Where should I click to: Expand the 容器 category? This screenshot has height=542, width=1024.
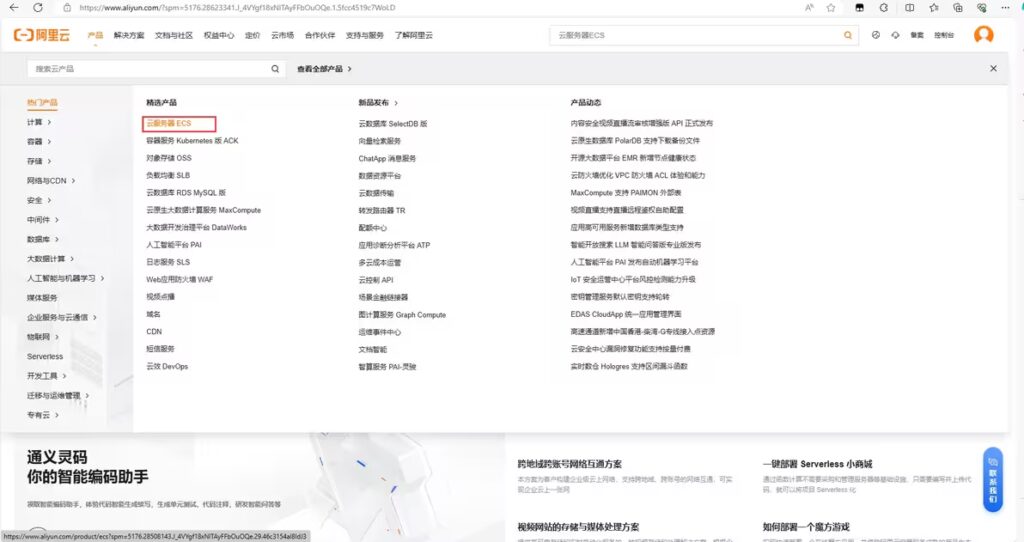click(x=39, y=142)
